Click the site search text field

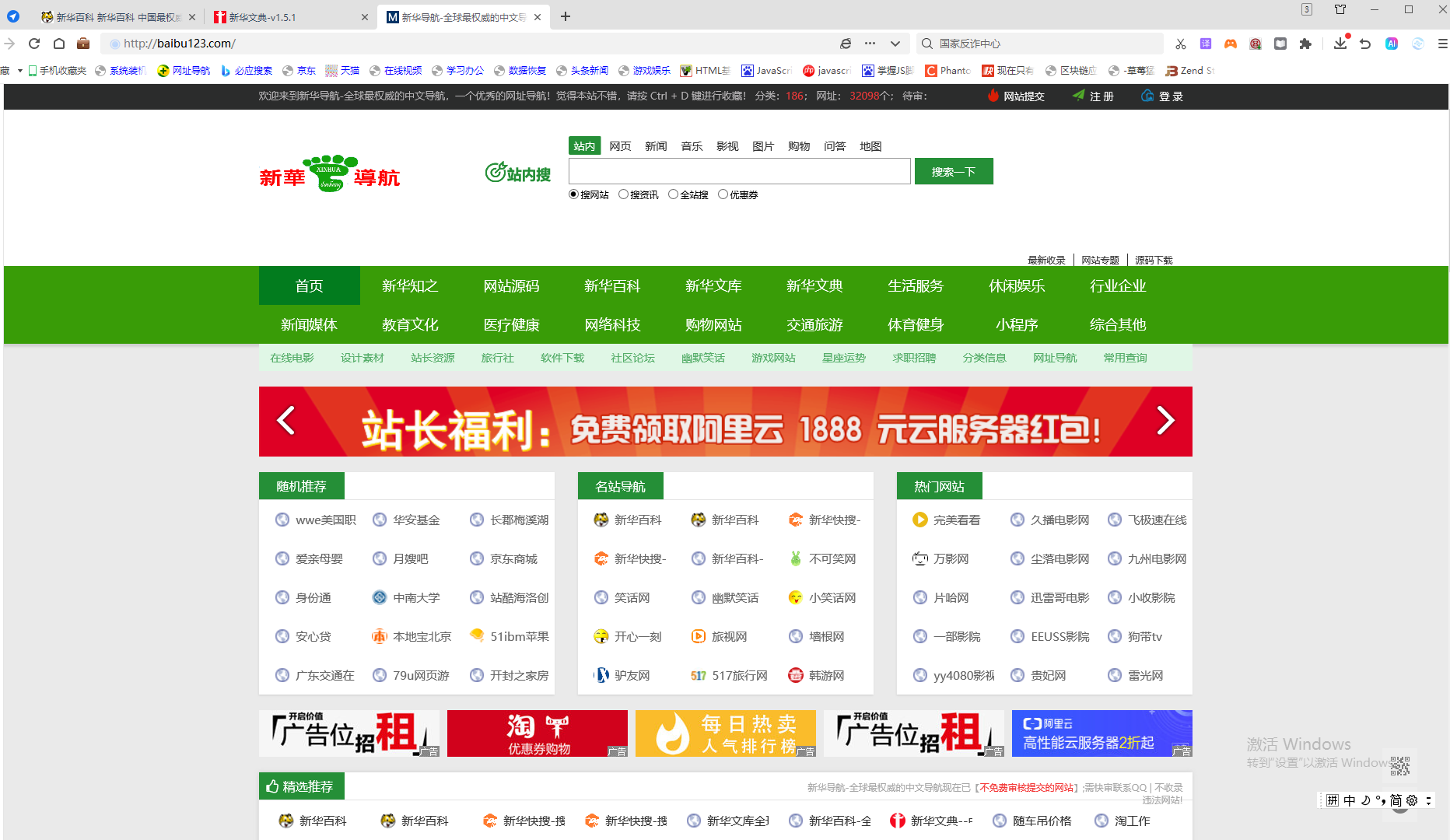(740, 171)
